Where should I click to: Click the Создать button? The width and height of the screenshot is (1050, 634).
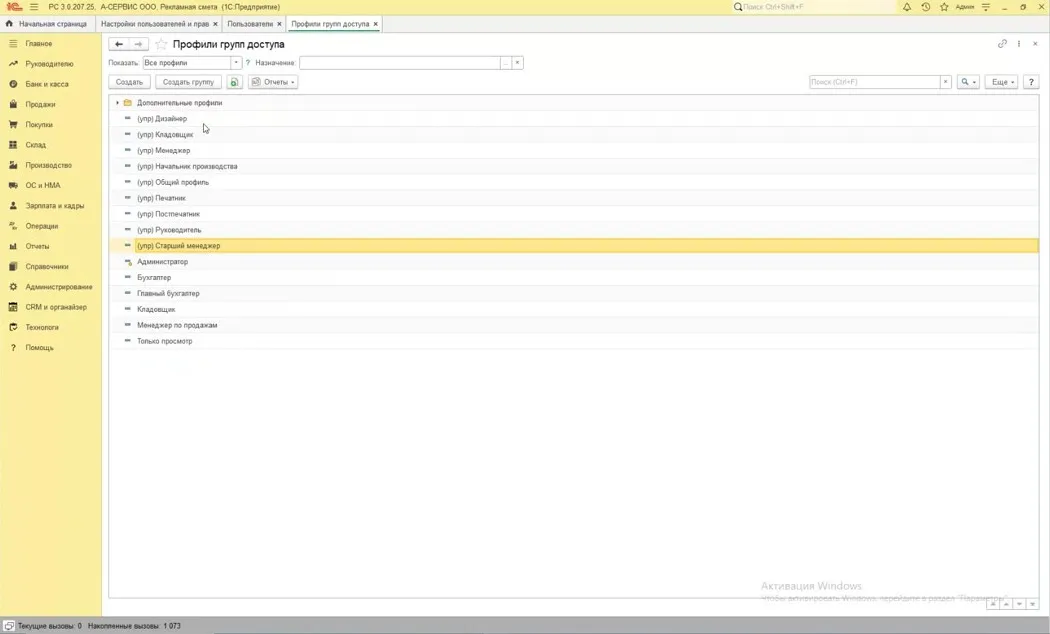point(129,82)
